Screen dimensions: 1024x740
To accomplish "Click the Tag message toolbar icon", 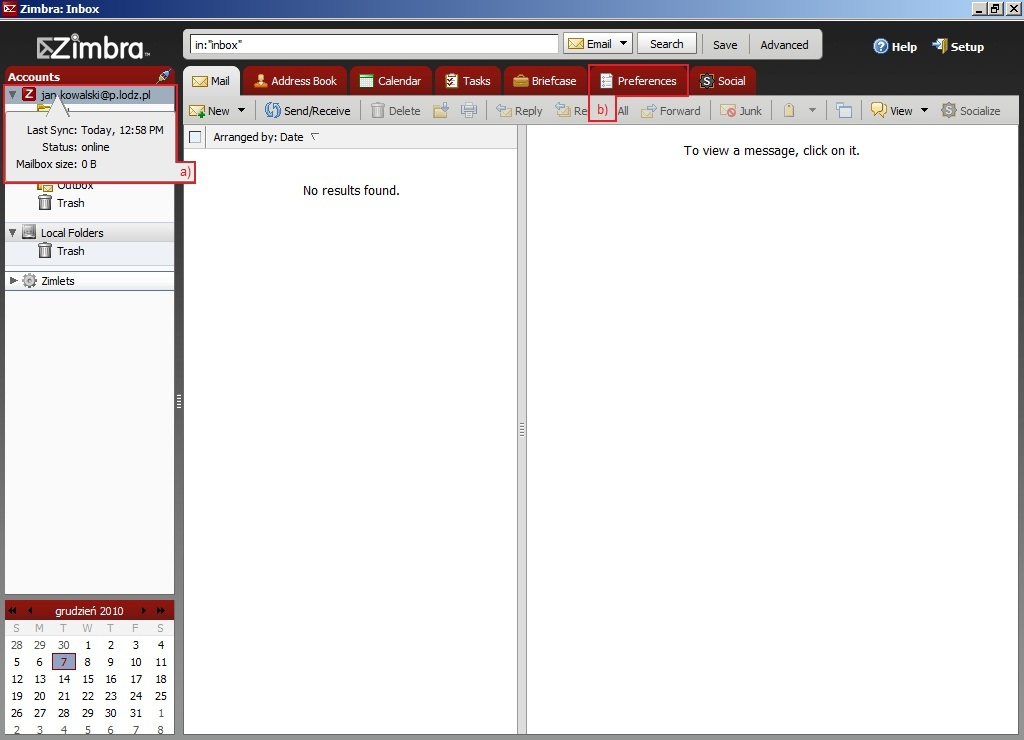I will click(x=789, y=110).
